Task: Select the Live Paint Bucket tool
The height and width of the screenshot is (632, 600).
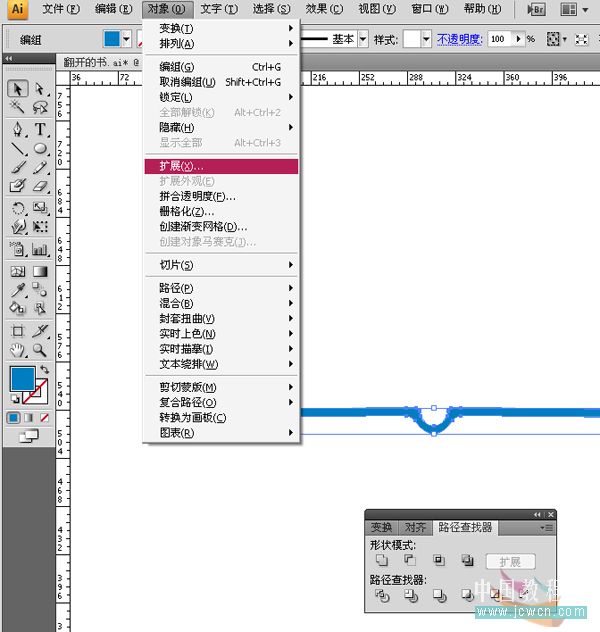Action: point(17,308)
